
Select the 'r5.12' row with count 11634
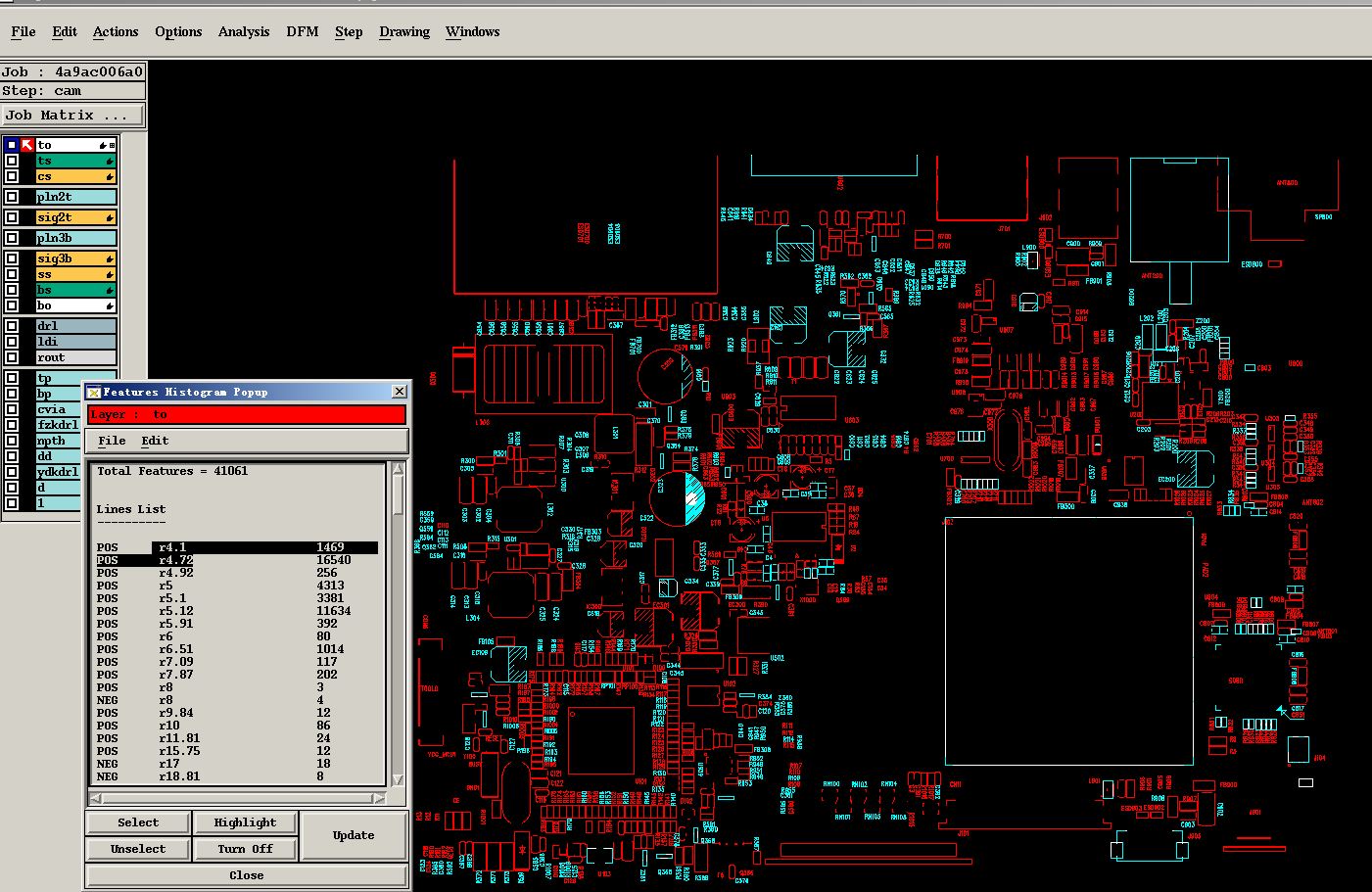point(236,611)
